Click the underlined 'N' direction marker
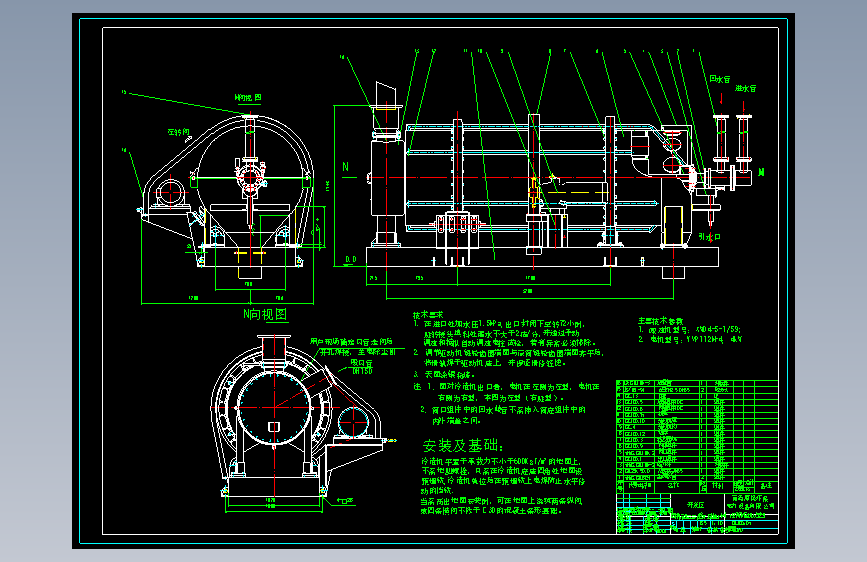Viewport: 867px width, 562px height. click(346, 167)
